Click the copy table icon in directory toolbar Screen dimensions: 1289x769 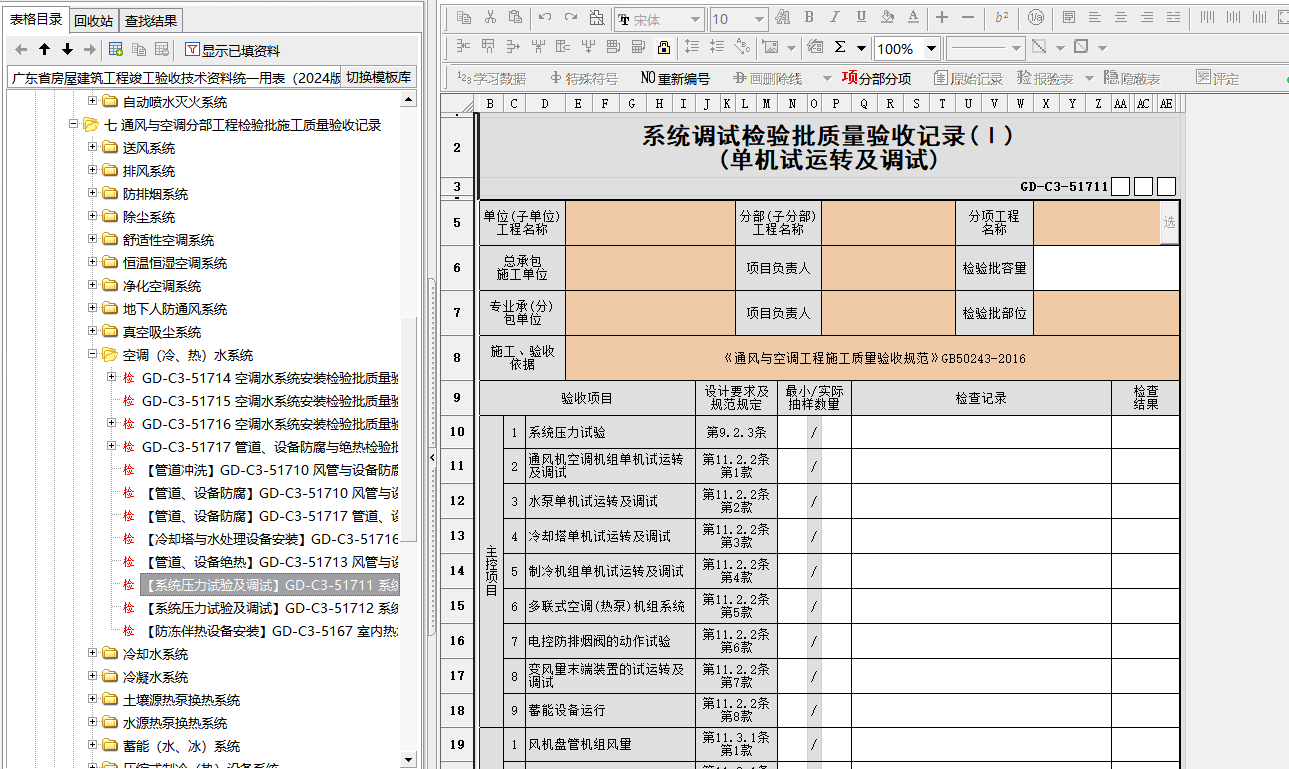(139, 49)
